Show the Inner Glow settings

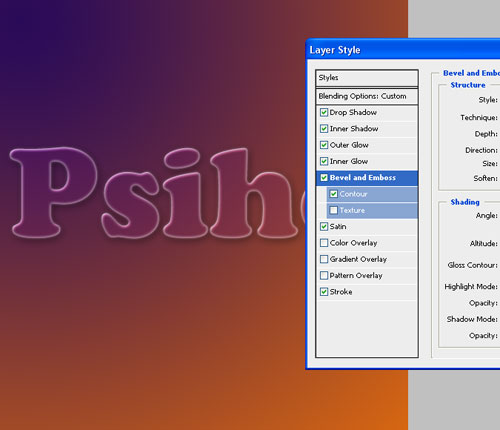coord(349,161)
